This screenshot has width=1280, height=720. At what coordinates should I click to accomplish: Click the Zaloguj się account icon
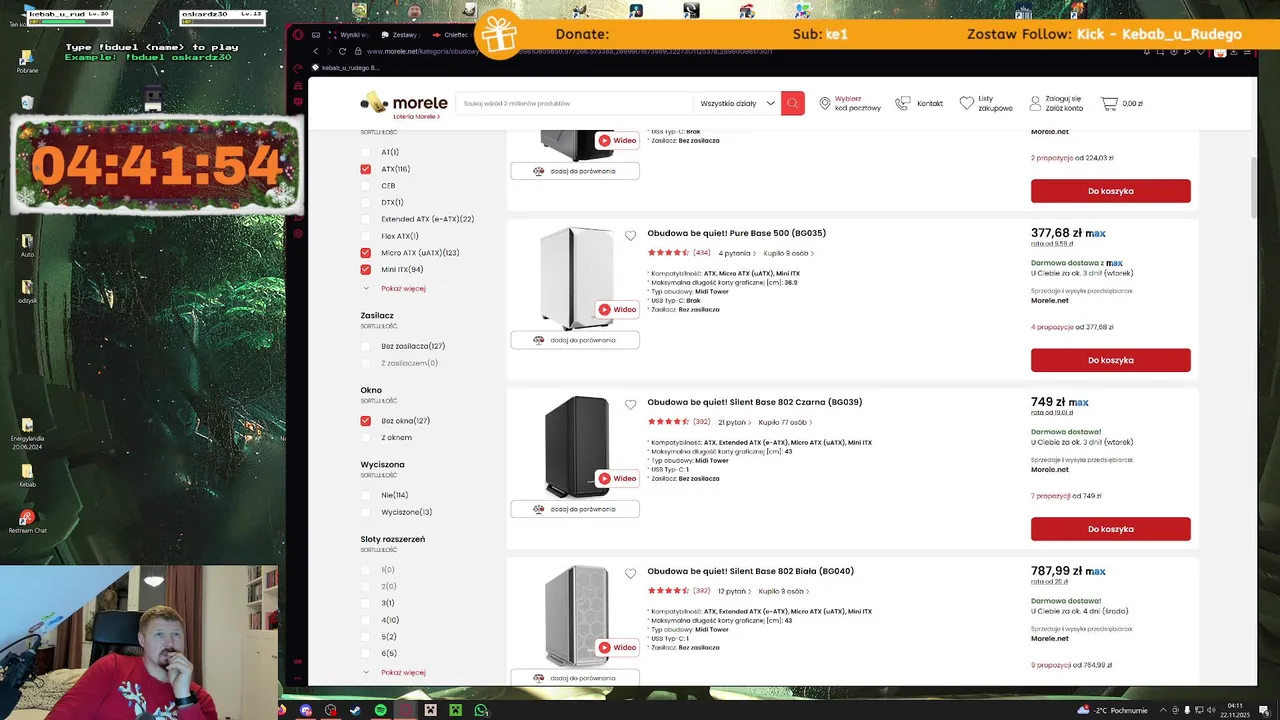1033,103
